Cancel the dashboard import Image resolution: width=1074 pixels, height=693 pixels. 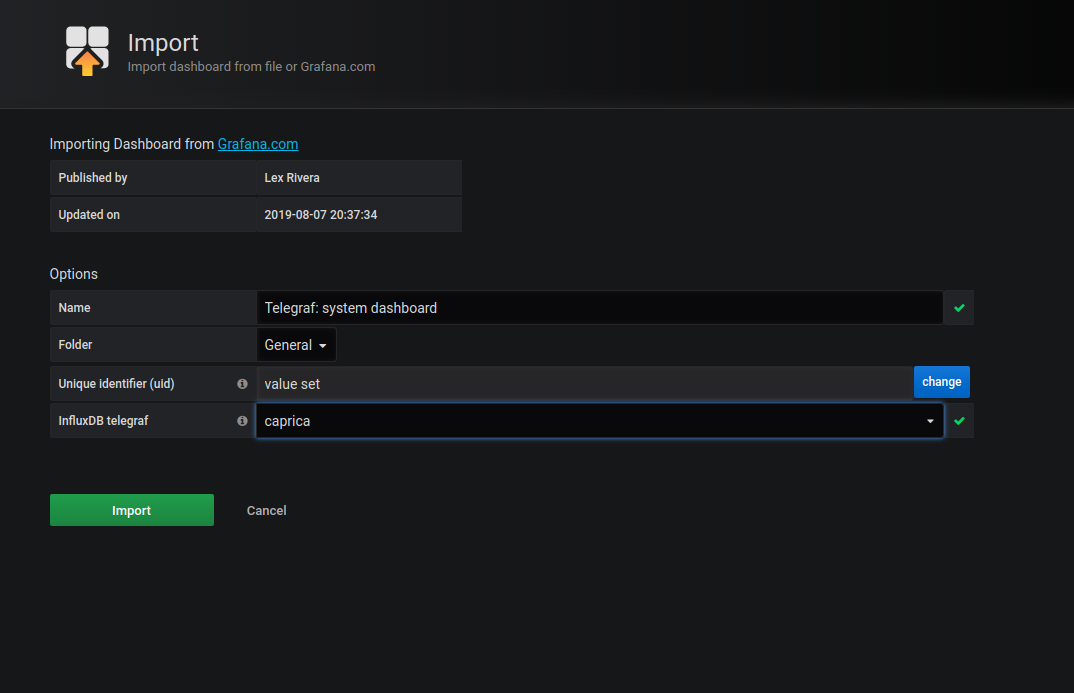266,510
